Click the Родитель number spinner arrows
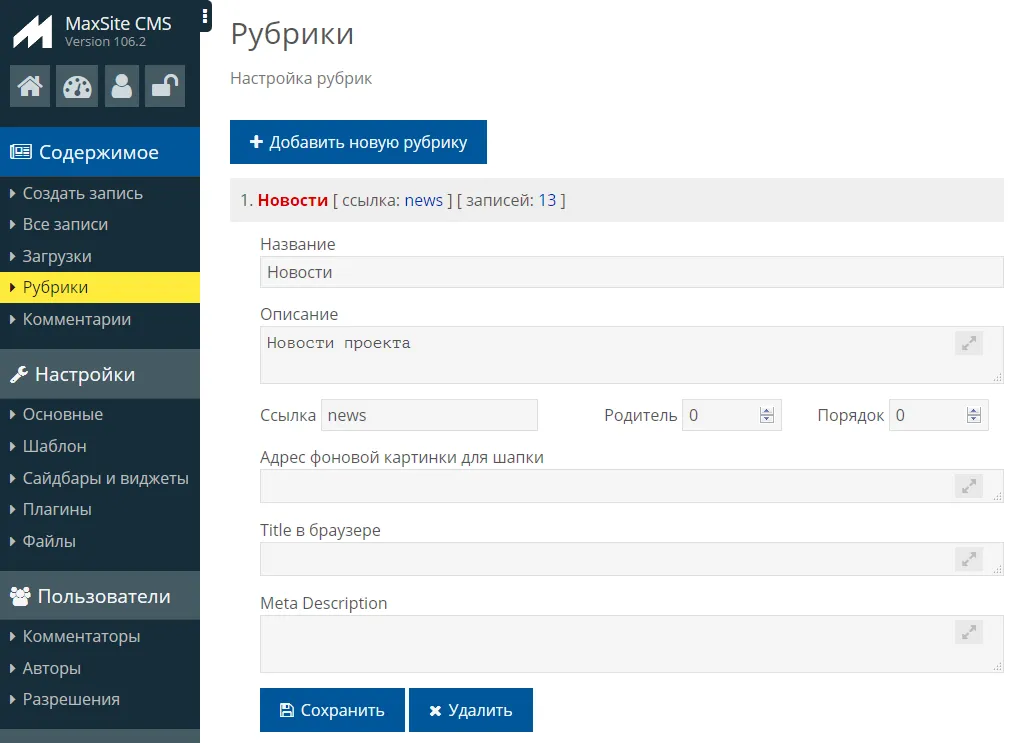 (x=767, y=415)
